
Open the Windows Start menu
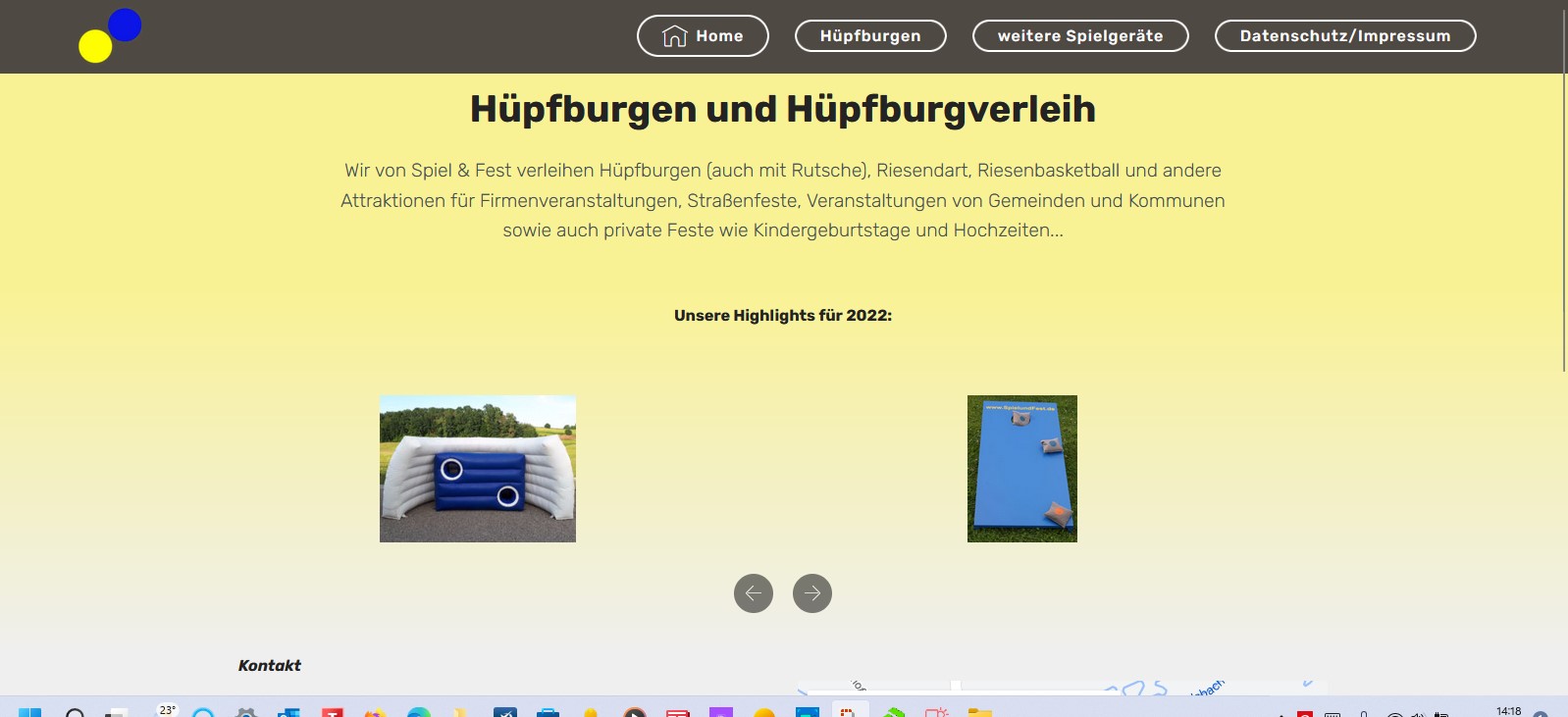[x=29, y=711]
